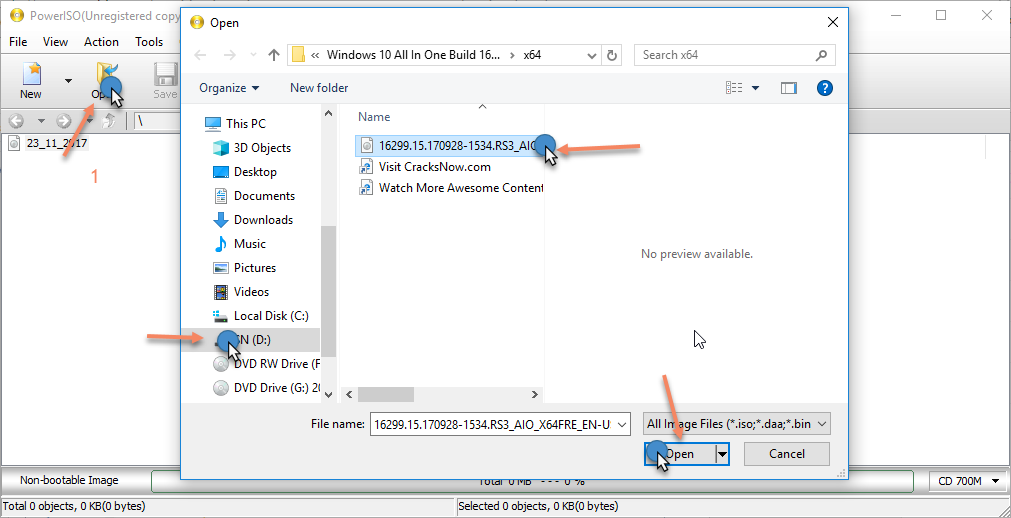Click Windows 10 All In One breadcrumb

[x=413, y=55]
